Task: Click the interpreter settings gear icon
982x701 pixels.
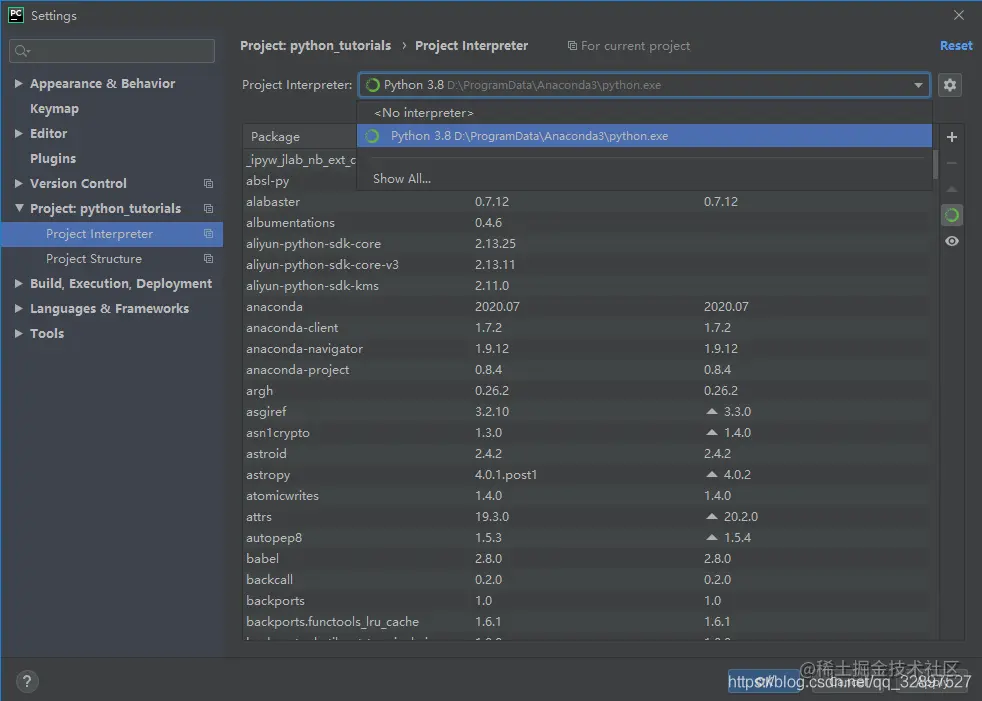Action: point(949,85)
